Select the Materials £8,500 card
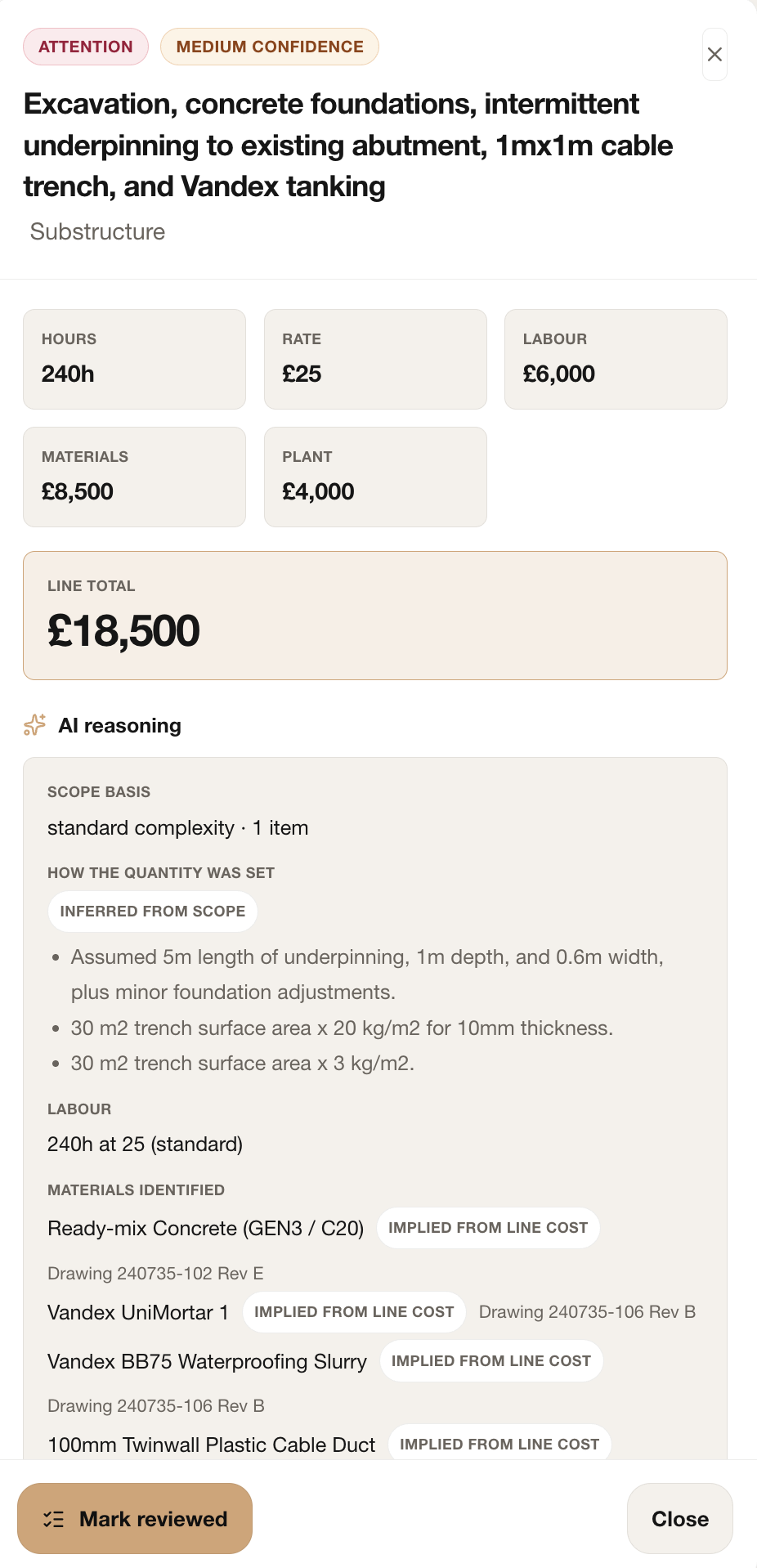 (134, 477)
